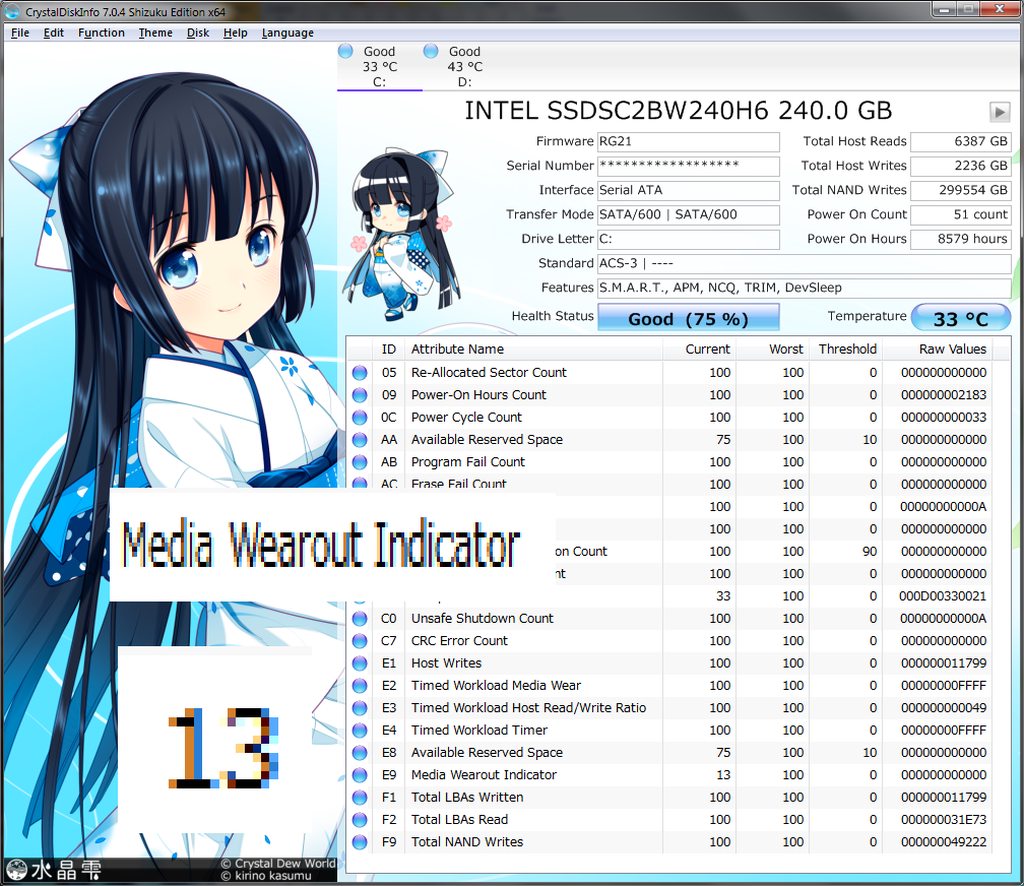The width and height of the screenshot is (1024, 886).
Task: Click Re-Allocated Sector Count status orb
Action: pyautogui.click(x=359, y=372)
